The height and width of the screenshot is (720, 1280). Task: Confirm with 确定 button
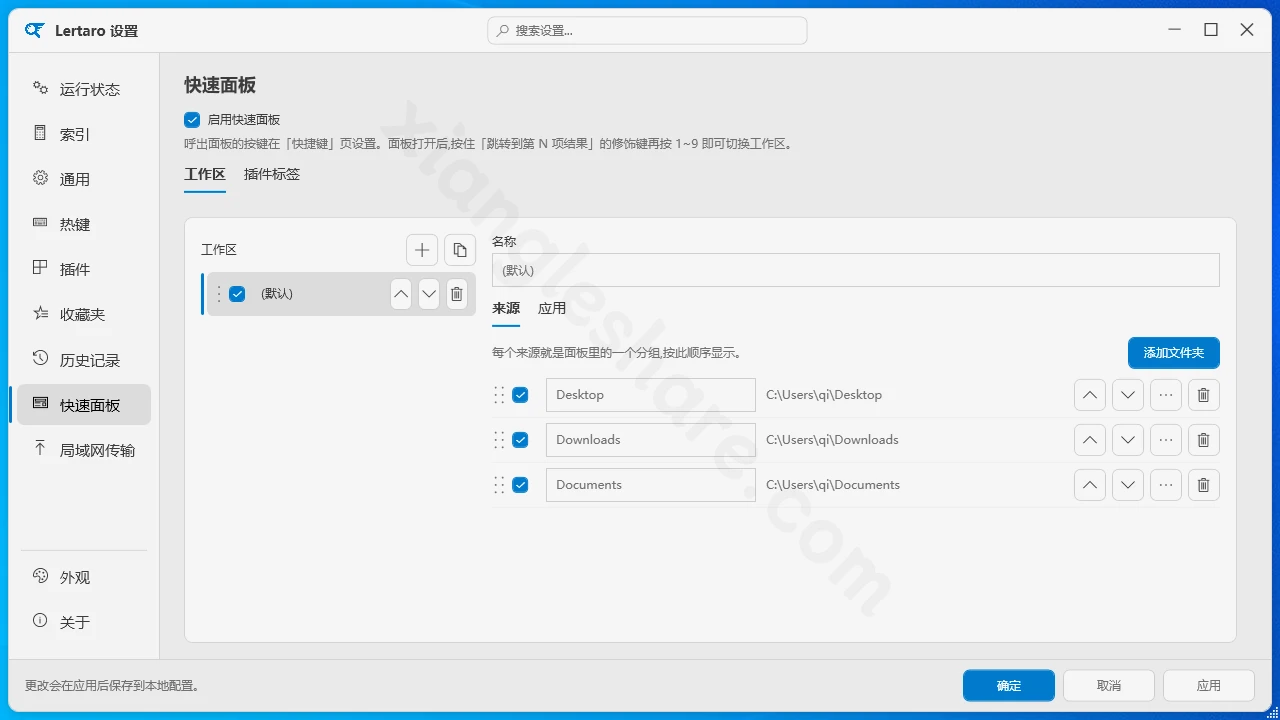click(x=1009, y=685)
